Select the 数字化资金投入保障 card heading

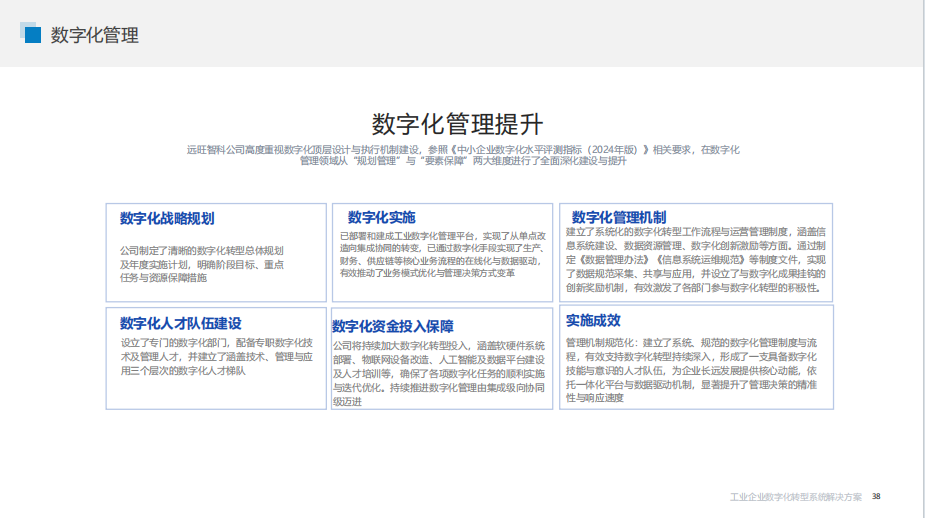point(393,326)
